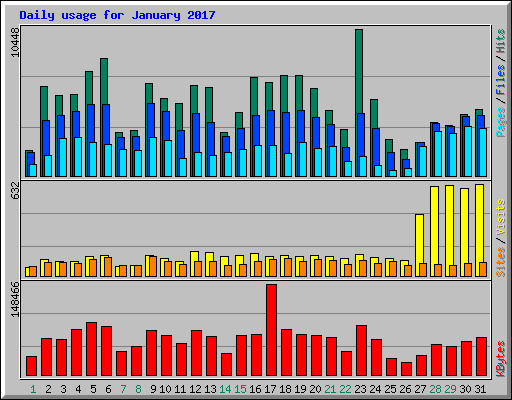This screenshot has height=400, width=512.
Task: Click the yellow 'Visits' legend label
Action: tap(500, 217)
